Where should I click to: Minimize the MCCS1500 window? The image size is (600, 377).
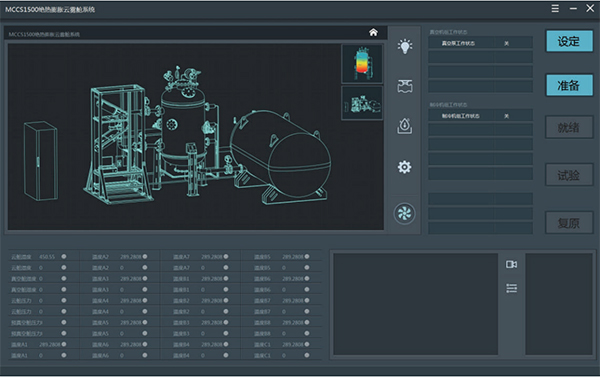[x=573, y=8]
